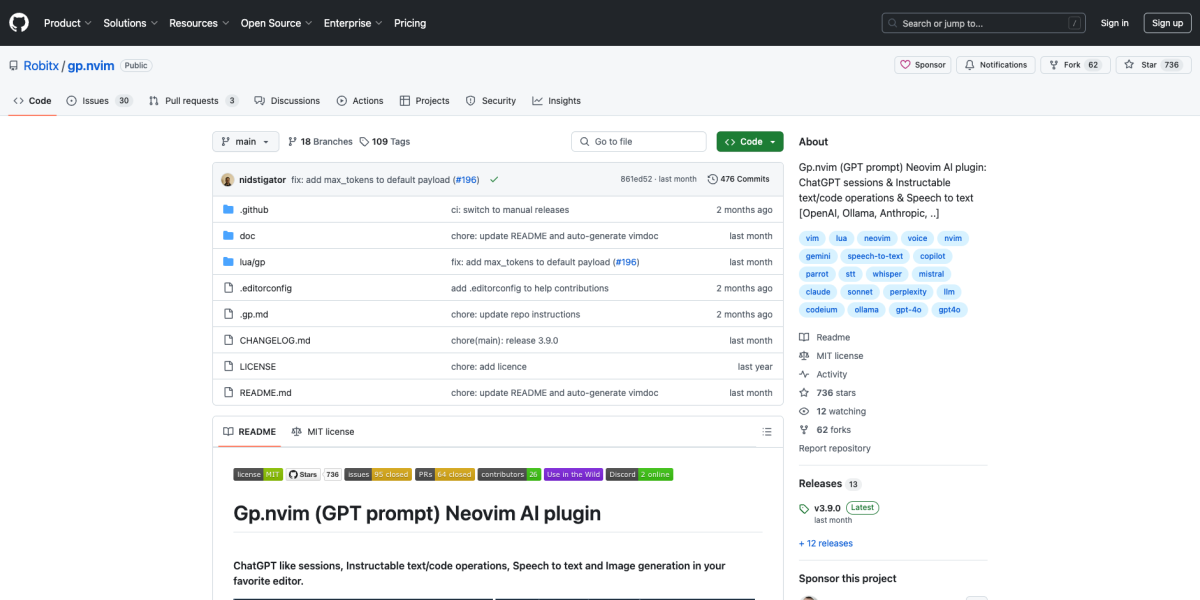Click the Notifications bell button

coord(995,65)
